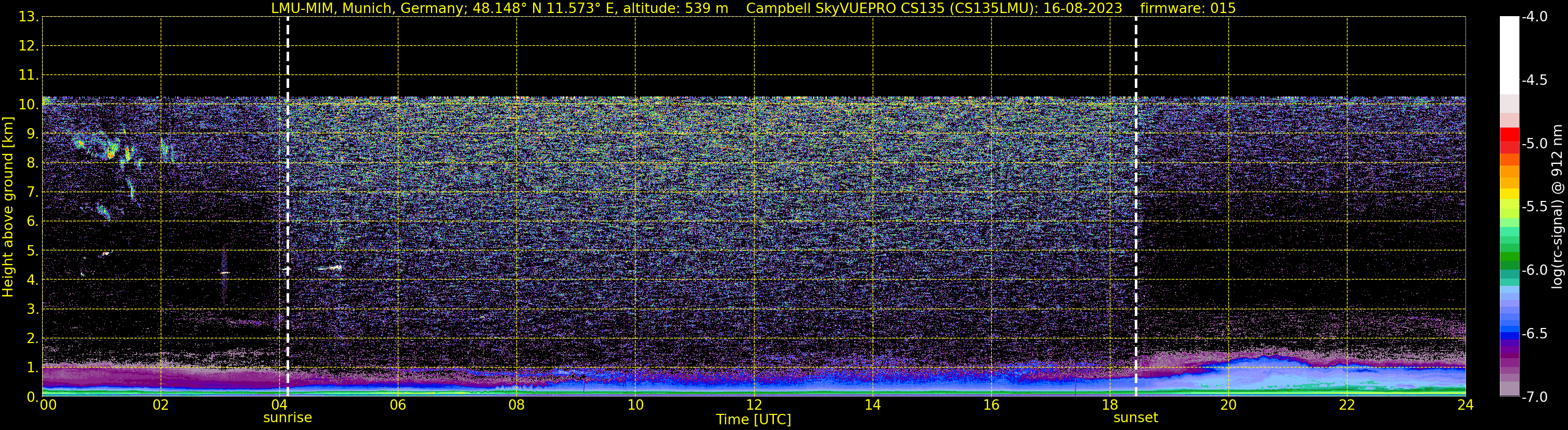Viewport: 1568px width, 430px height.
Task: Click the 14 time tick label
Action: point(873,405)
